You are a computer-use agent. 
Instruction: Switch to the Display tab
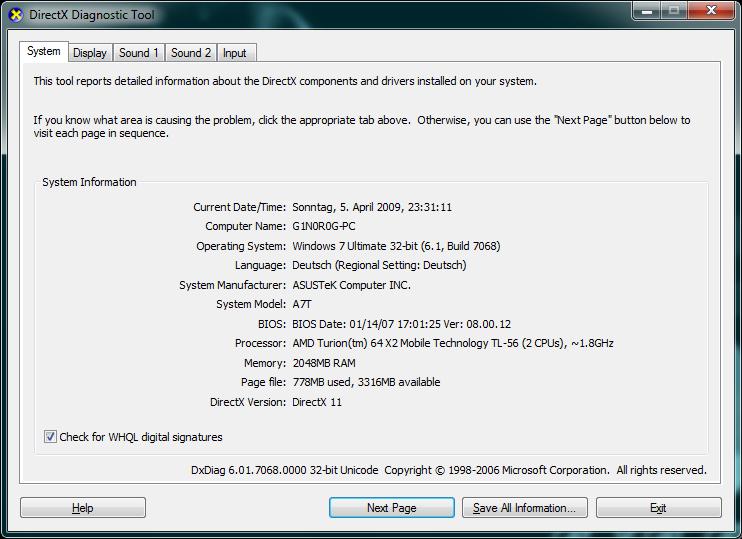coord(90,53)
